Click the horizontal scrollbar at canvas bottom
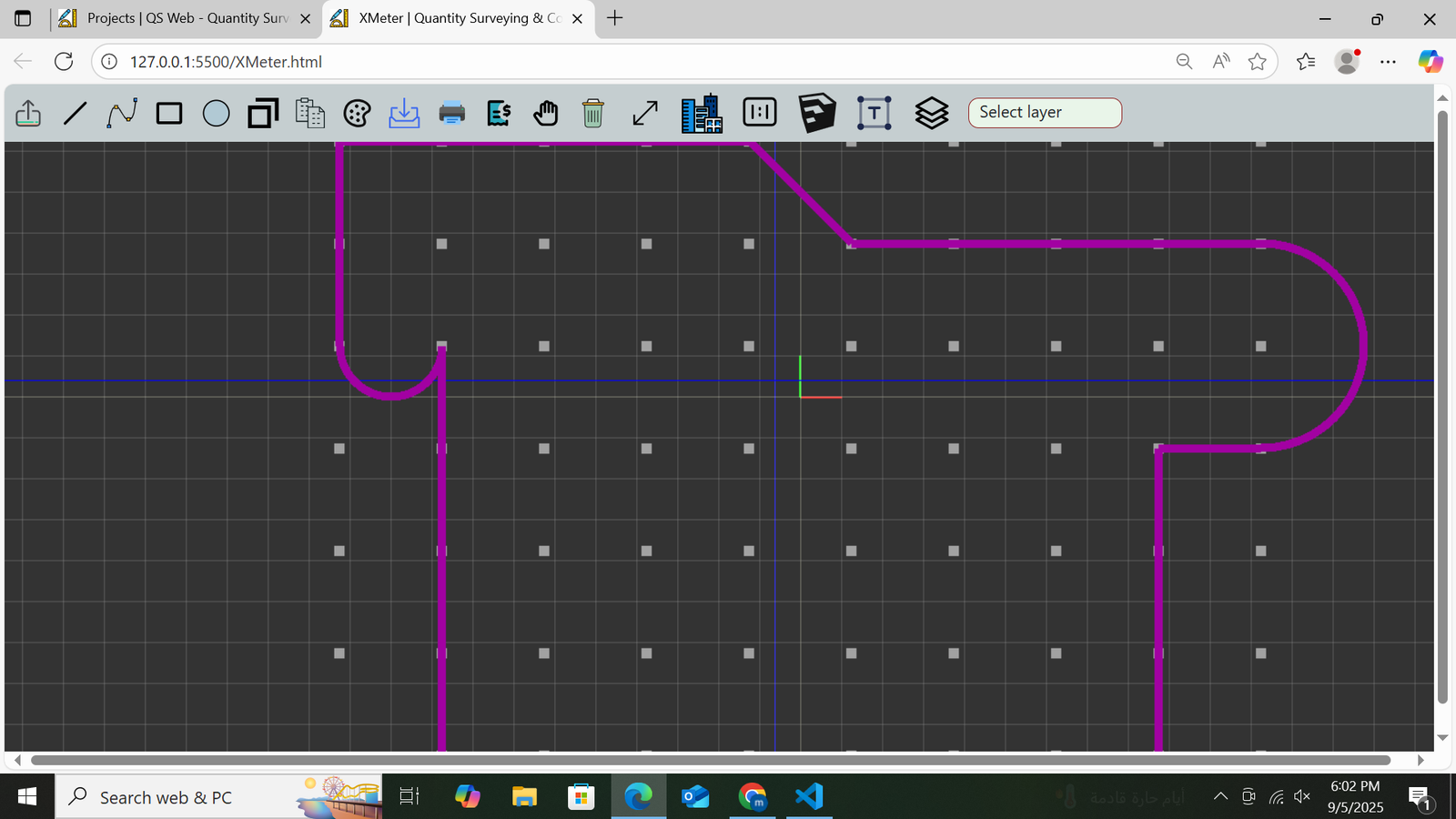 [710, 760]
